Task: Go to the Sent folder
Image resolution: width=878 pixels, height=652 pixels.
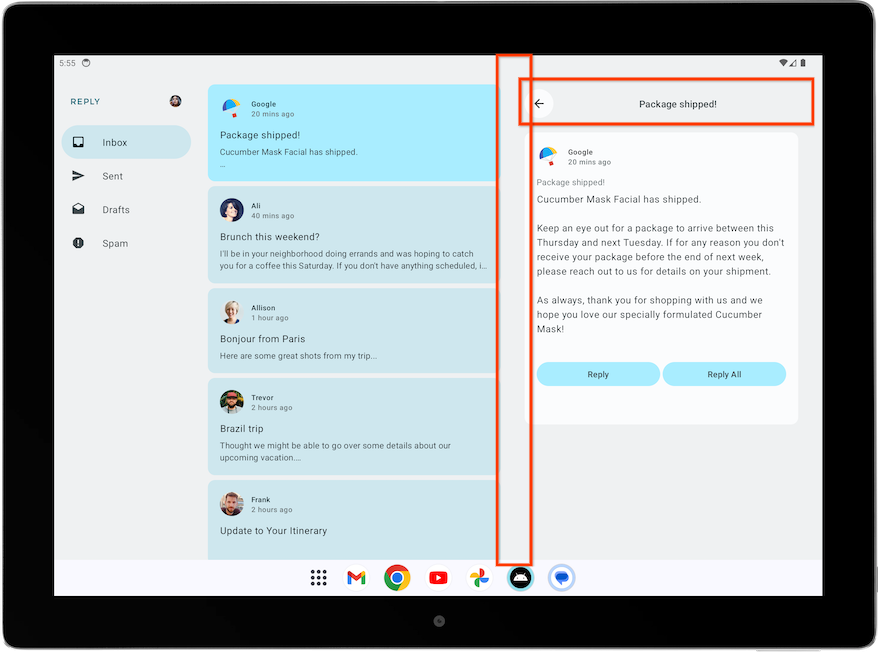Action: pyautogui.click(x=112, y=176)
